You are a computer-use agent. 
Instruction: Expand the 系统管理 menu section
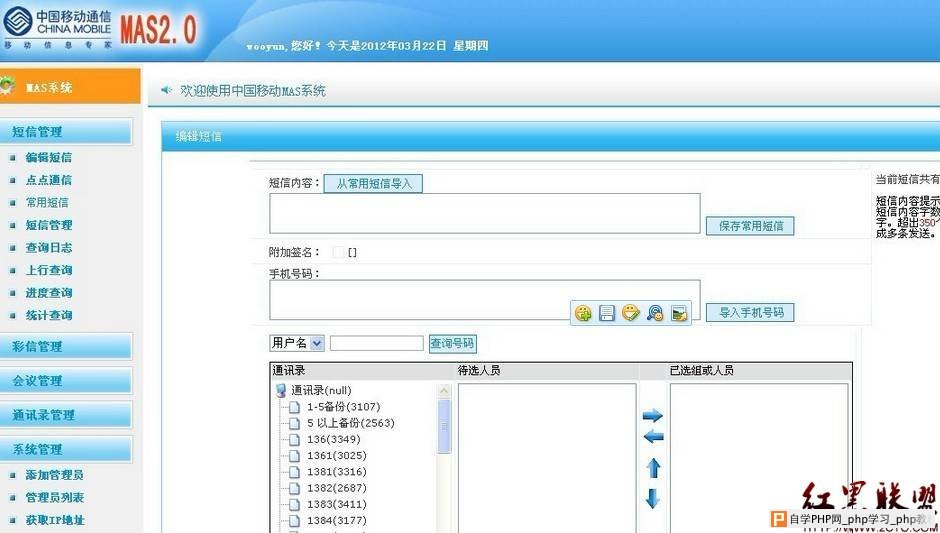[66, 448]
